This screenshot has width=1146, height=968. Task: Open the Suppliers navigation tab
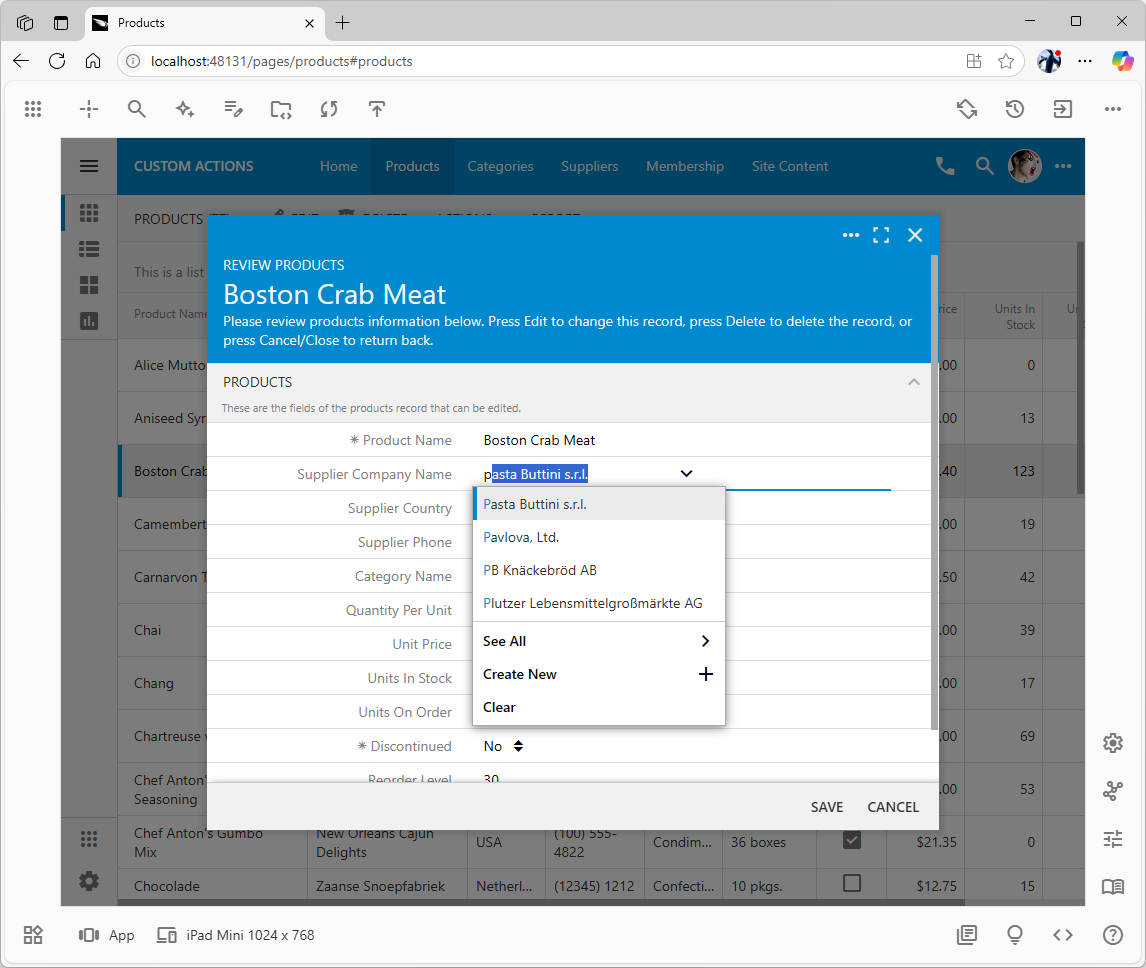(589, 166)
